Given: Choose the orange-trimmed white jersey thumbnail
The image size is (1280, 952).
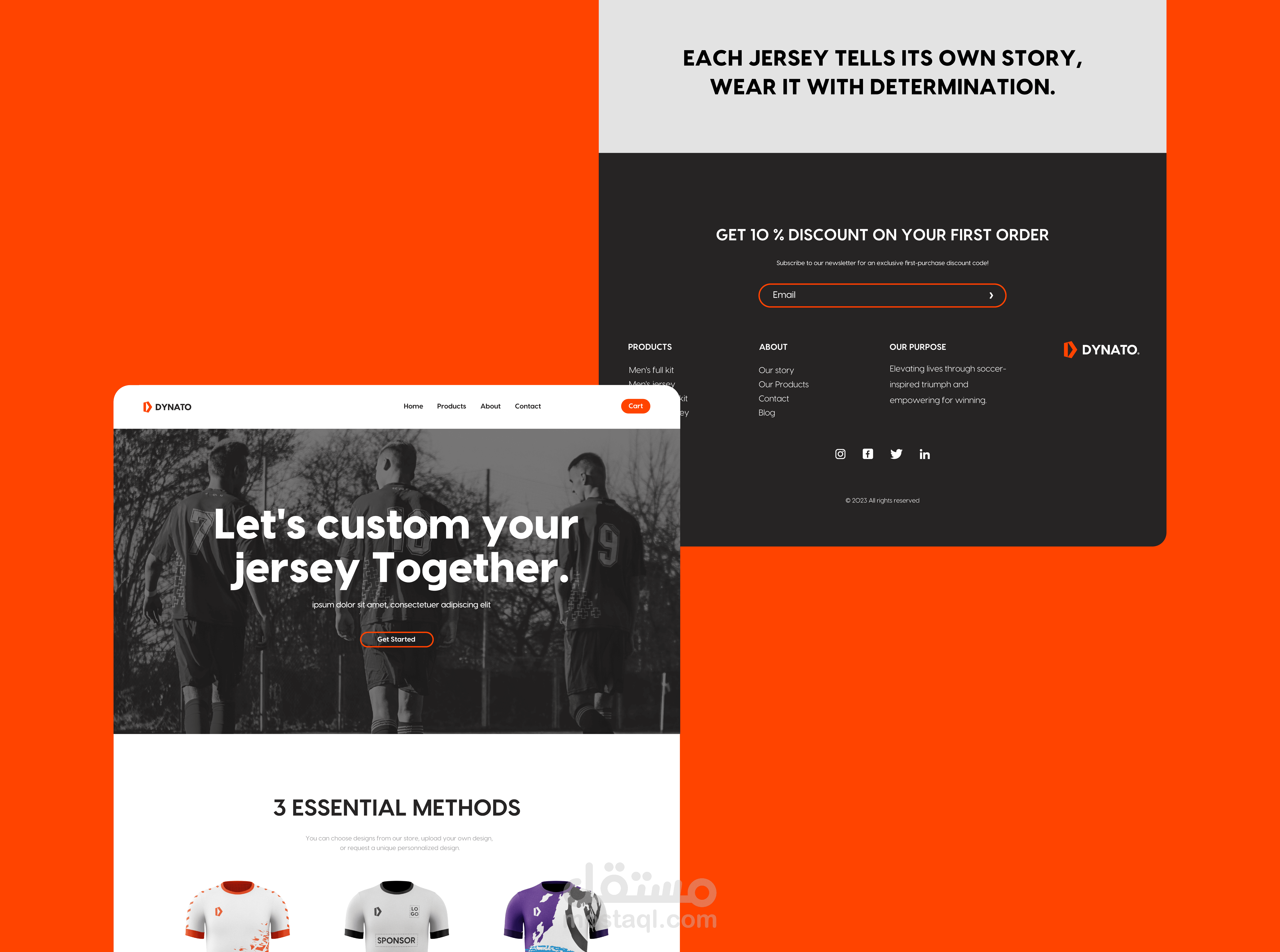Looking at the screenshot, I should click(237, 916).
